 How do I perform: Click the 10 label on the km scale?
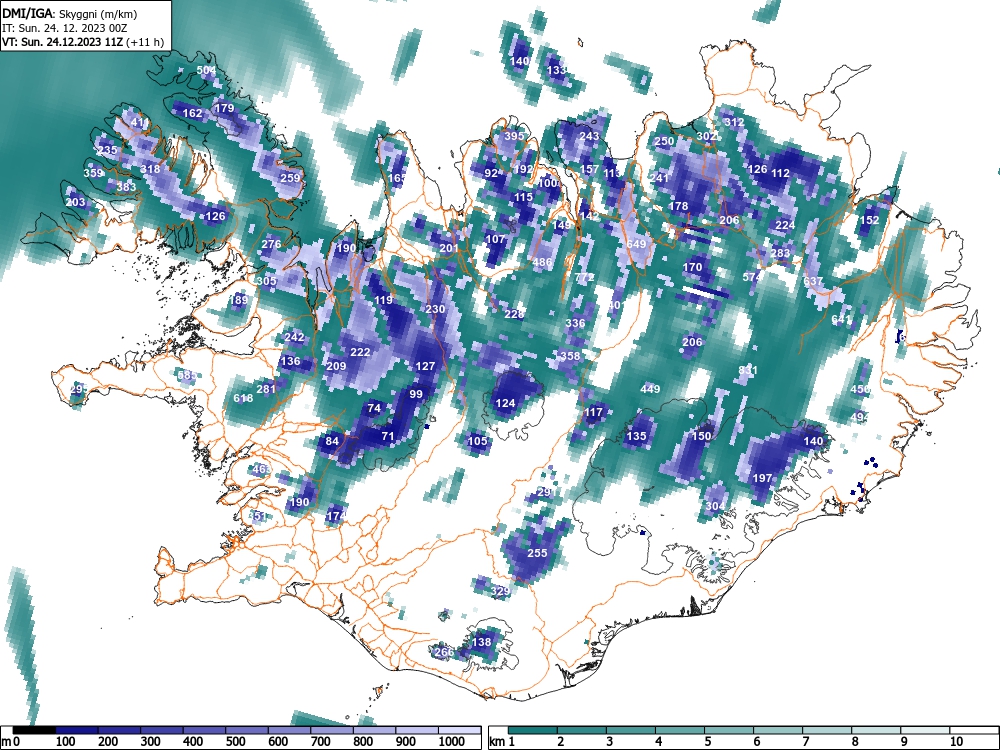tap(955, 742)
